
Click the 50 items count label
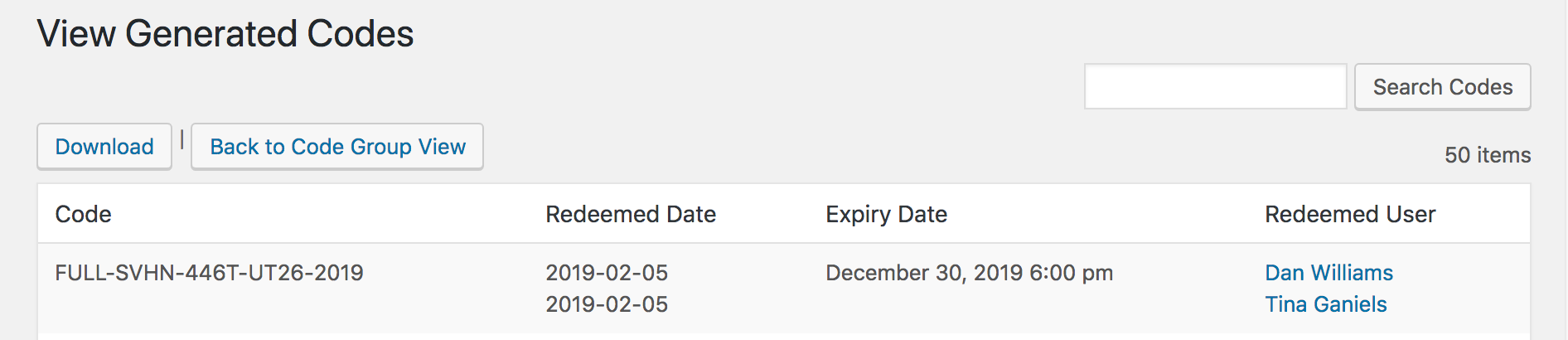[x=1488, y=155]
